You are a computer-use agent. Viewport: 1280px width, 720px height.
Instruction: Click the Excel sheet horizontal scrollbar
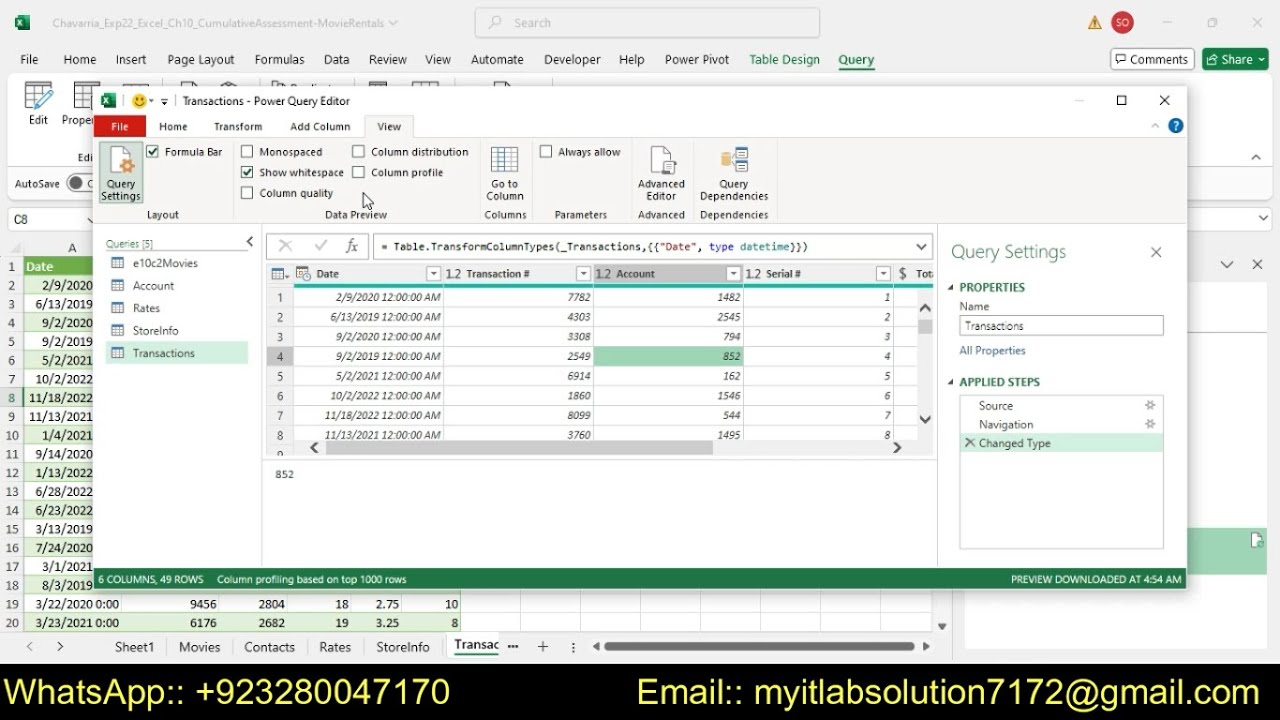point(758,647)
